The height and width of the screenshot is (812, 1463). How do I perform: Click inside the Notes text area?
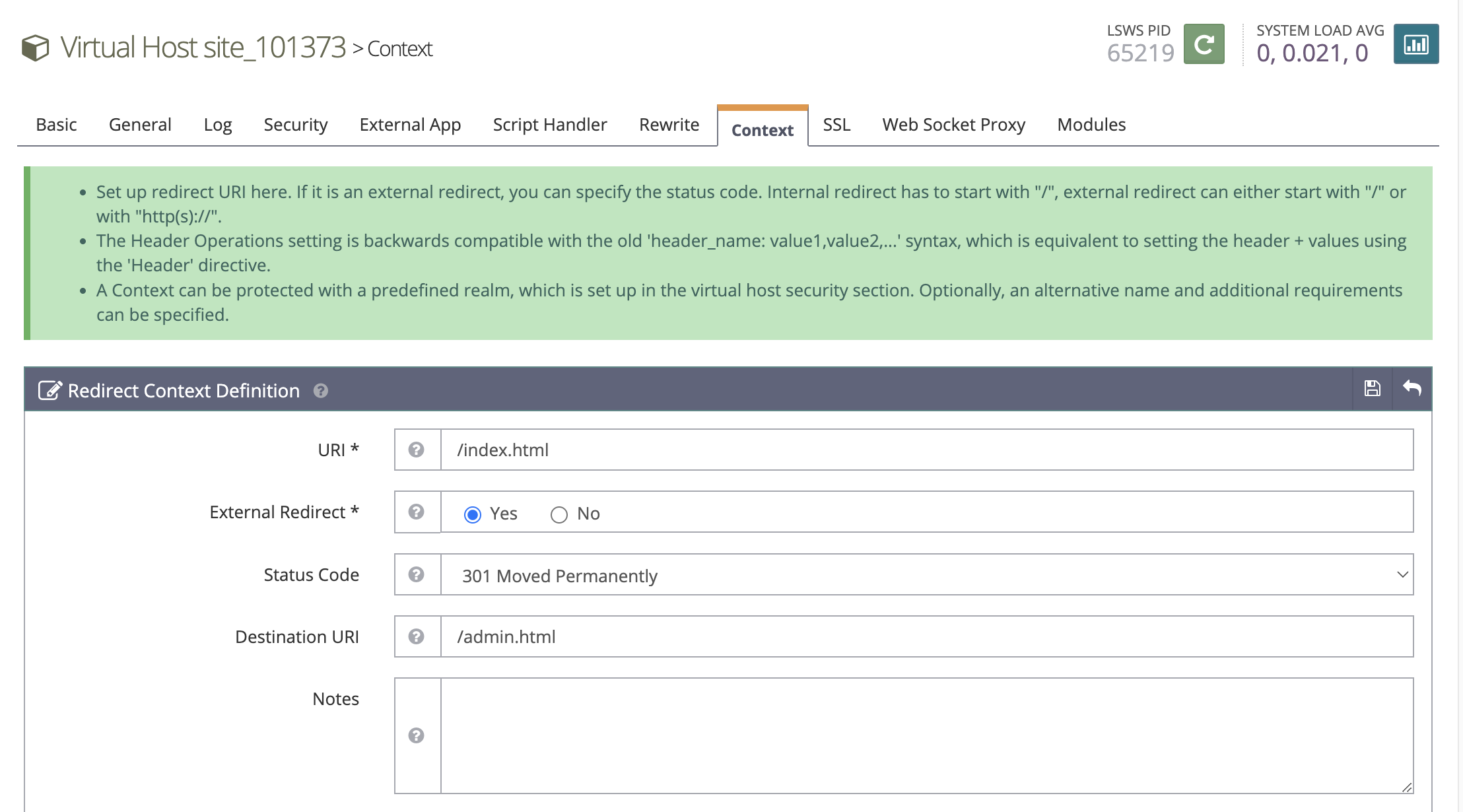pos(927,735)
